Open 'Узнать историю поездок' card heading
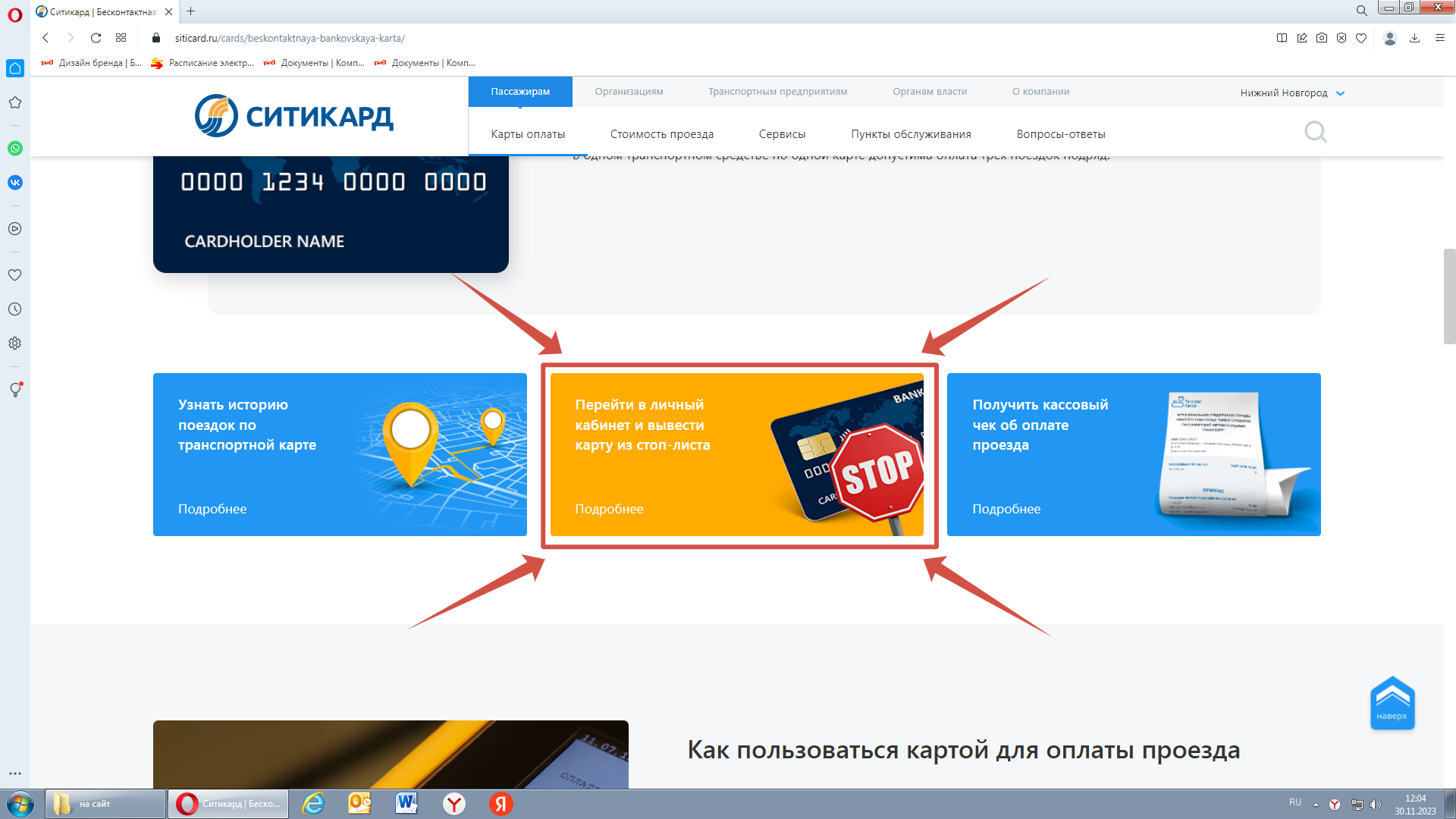Image resolution: width=1456 pixels, height=819 pixels. [247, 425]
